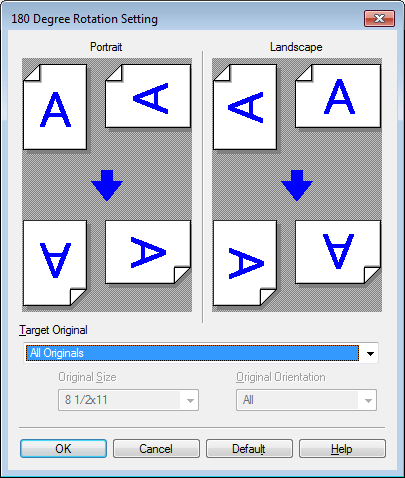Confirm settings with the OK button
The height and width of the screenshot is (478, 405).
(x=63, y=449)
